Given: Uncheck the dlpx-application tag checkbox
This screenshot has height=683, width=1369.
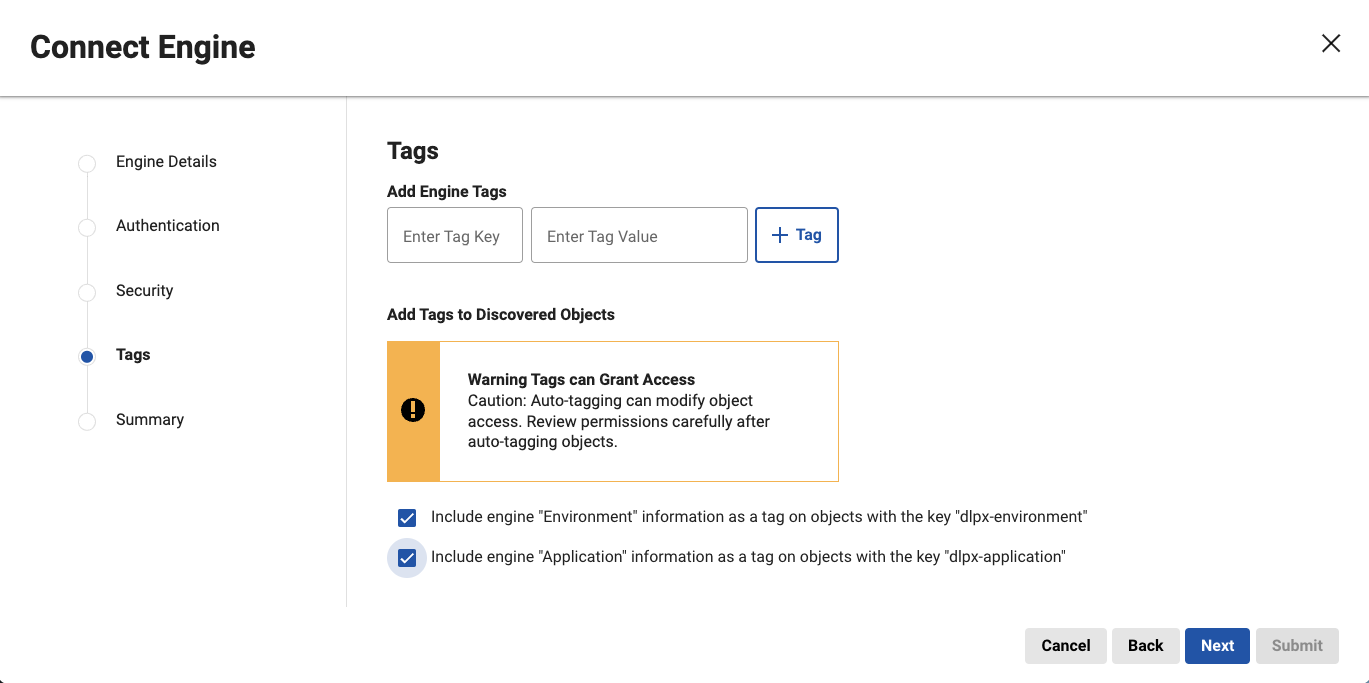Looking at the screenshot, I should (x=407, y=557).
